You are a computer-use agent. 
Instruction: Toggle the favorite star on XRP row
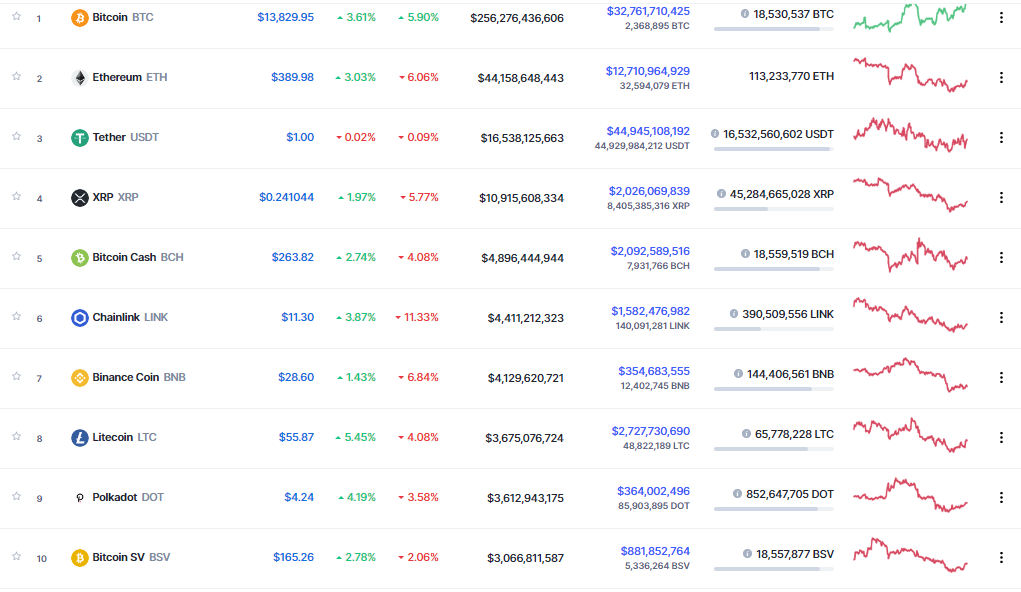[16, 196]
